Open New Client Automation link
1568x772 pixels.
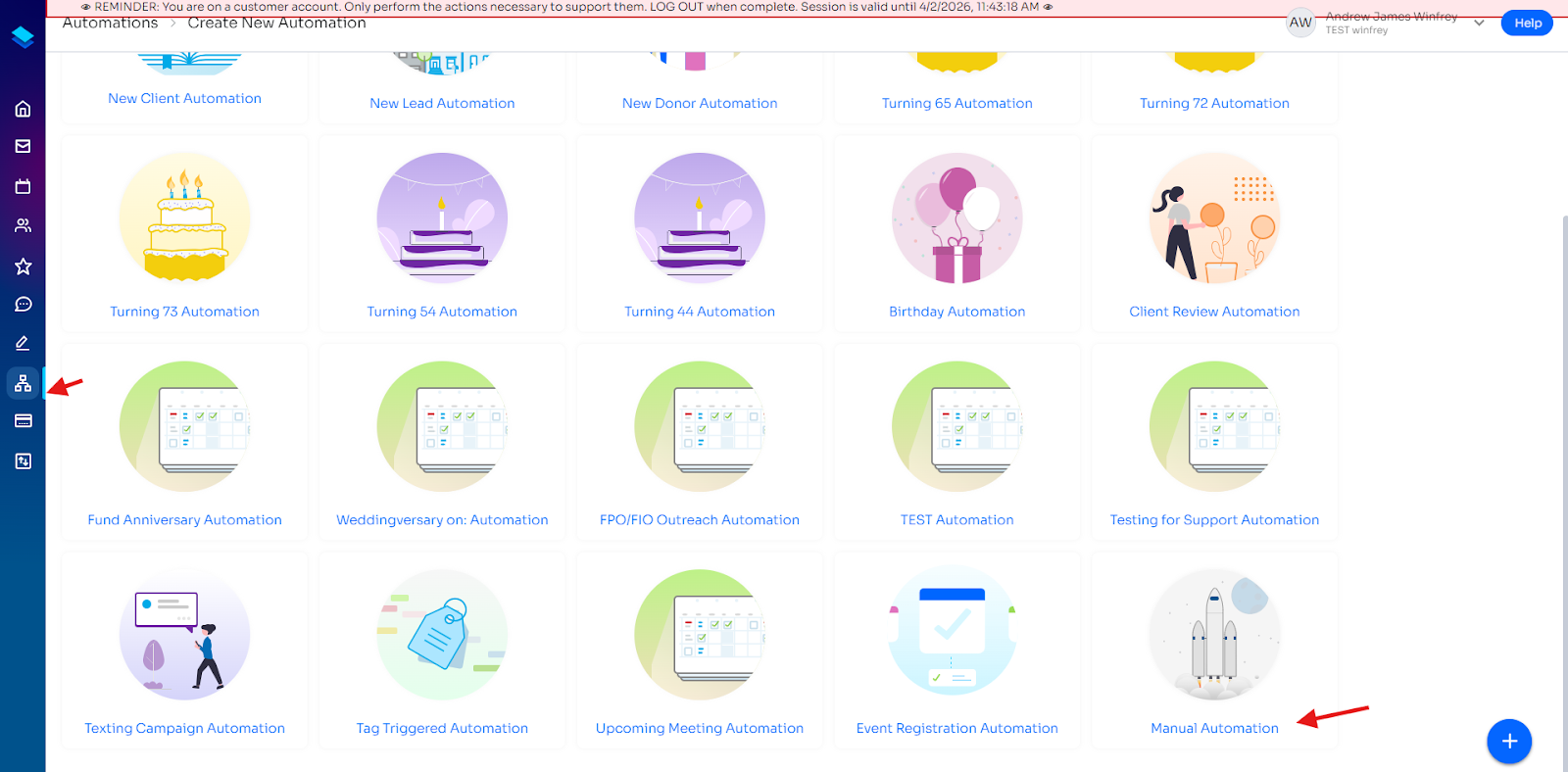184,98
